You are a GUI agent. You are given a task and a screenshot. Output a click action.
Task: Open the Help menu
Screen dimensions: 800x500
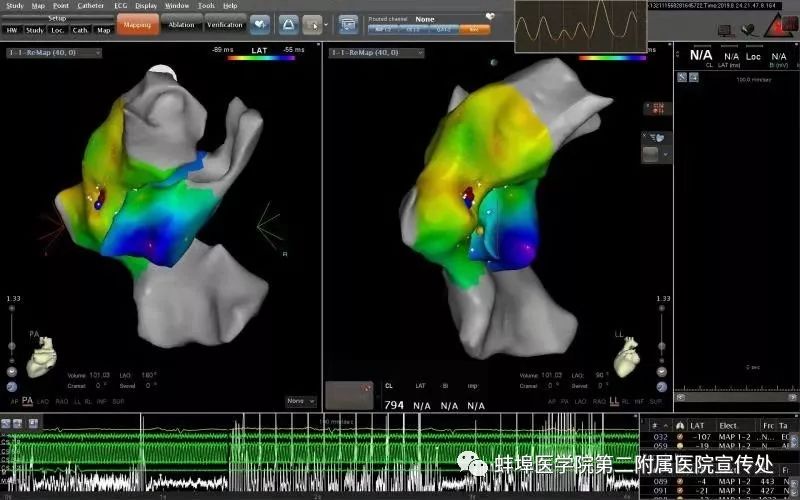click(x=230, y=6)
